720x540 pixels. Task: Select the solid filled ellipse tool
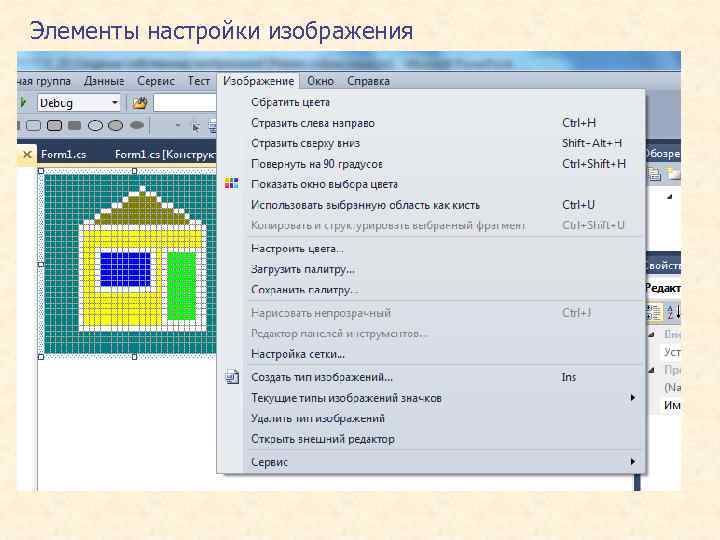(x=137, y=125)
